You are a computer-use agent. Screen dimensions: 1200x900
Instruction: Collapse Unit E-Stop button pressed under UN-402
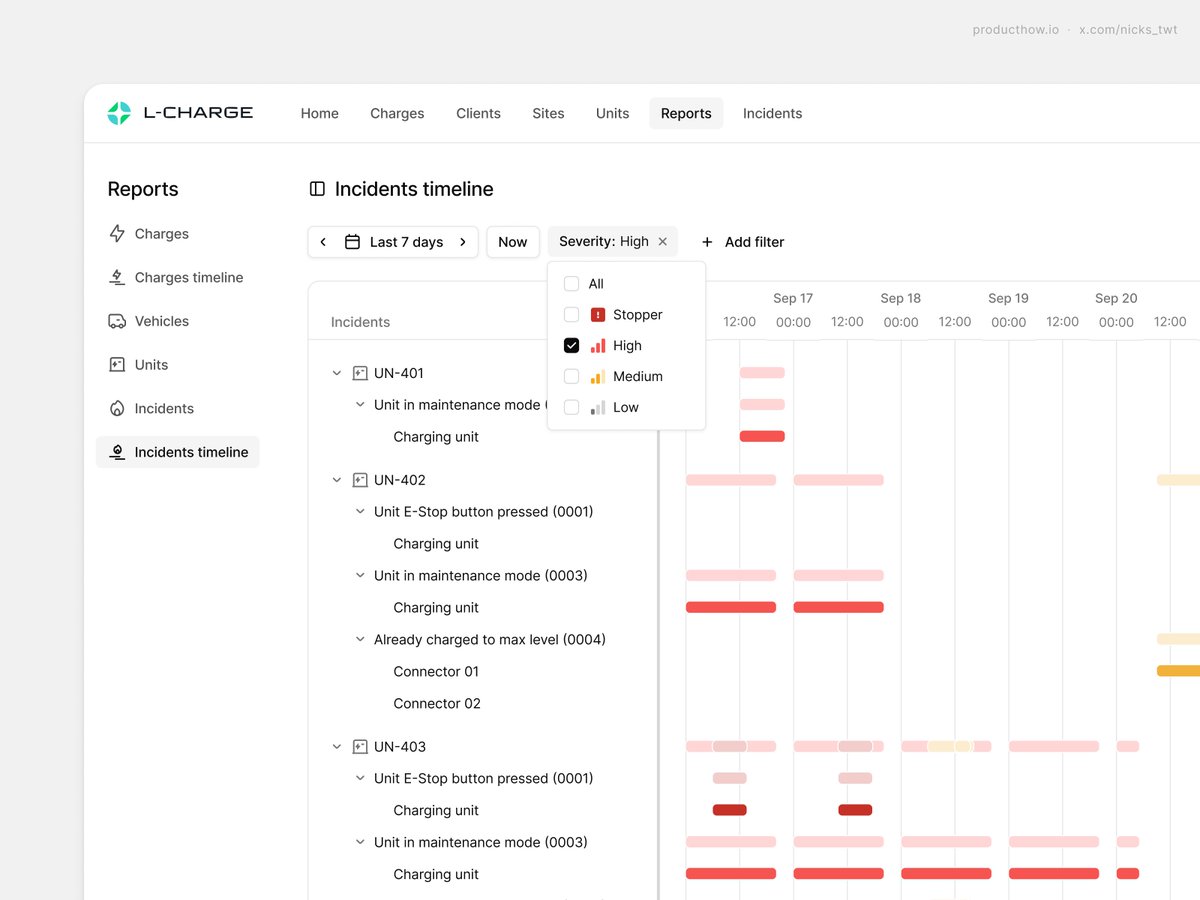(360, 512)
